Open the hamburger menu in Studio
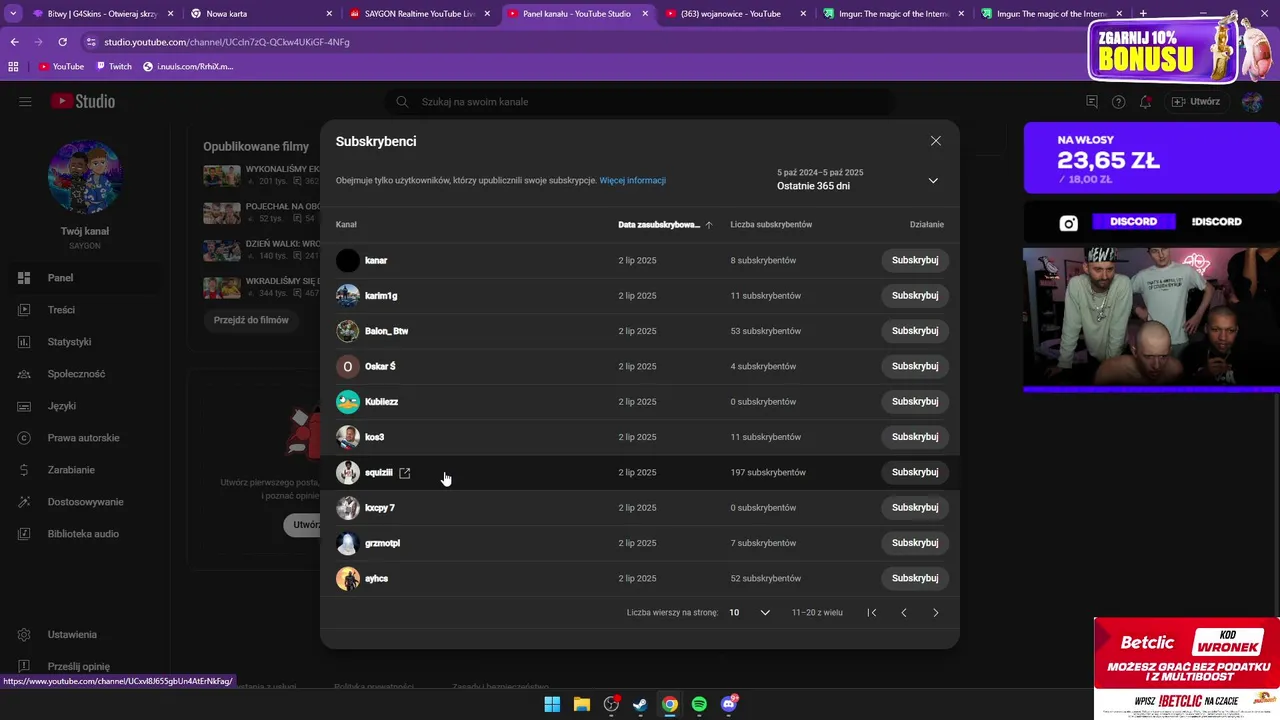Image resolution: width=1280 pixels, height=720 pixels. coord(25,102)
